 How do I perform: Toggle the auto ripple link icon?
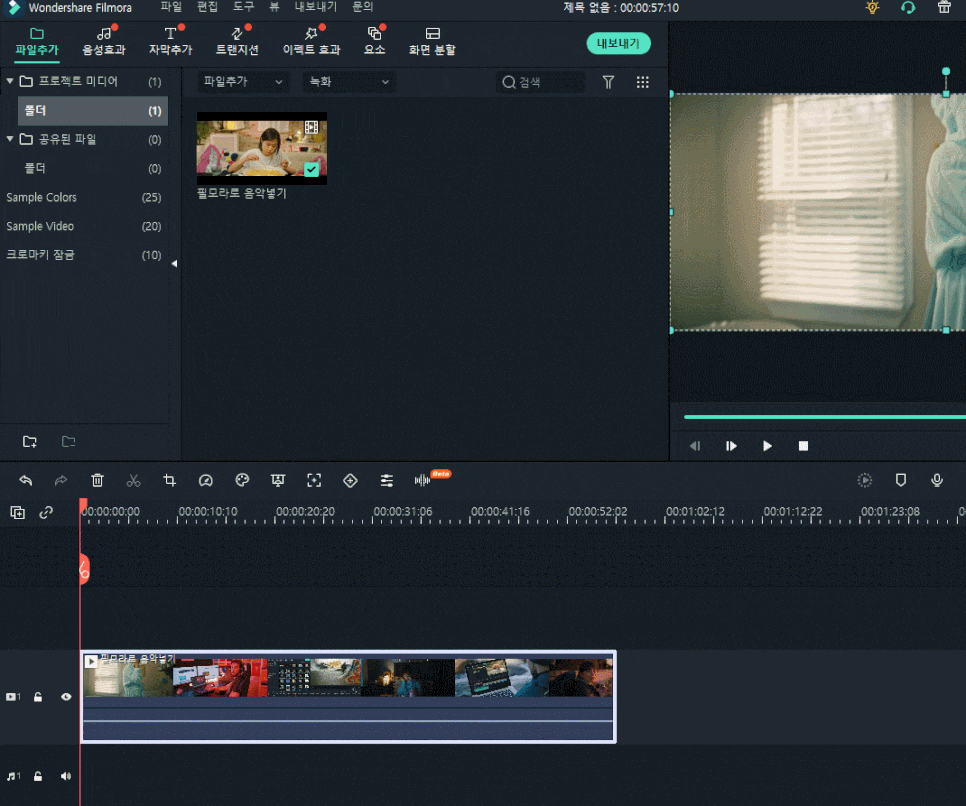point(46,513)
